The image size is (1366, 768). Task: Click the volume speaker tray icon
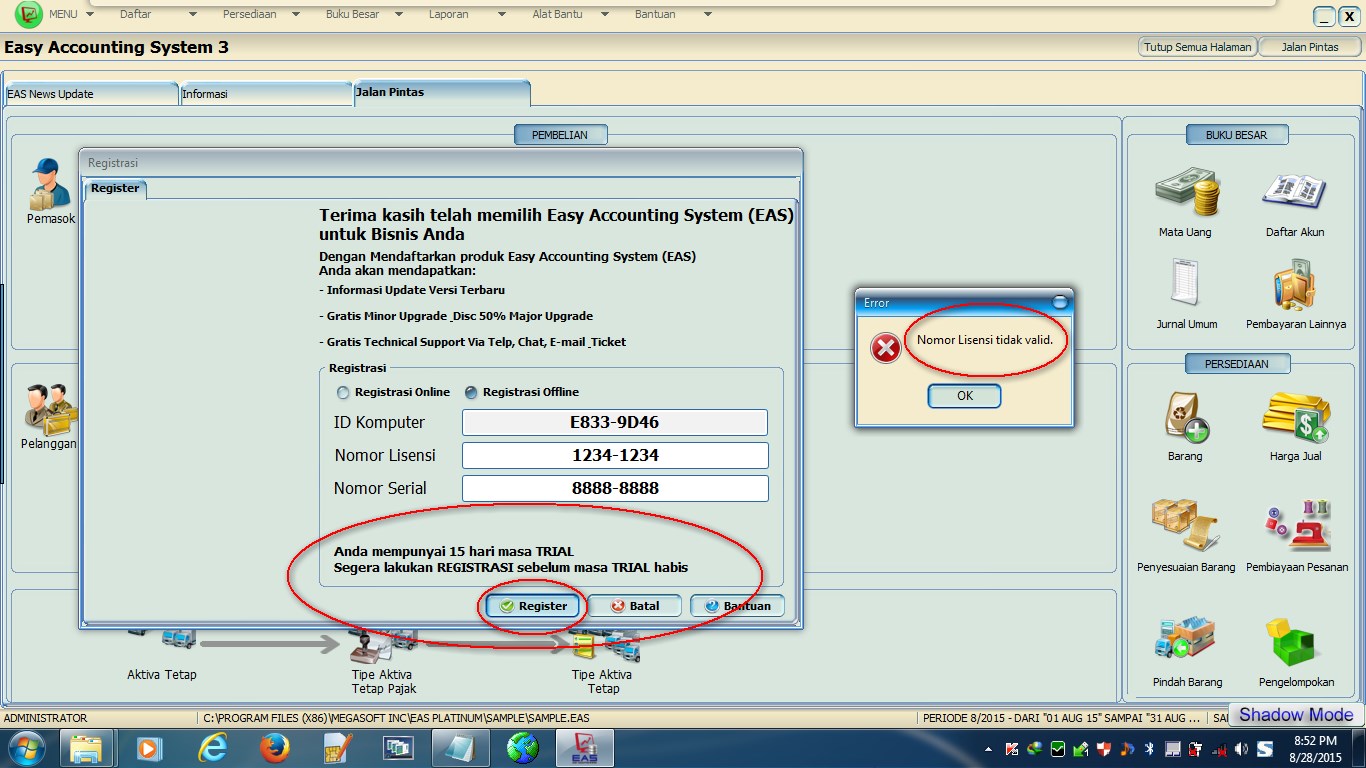pyautogui.click(x=1241, y=748)
